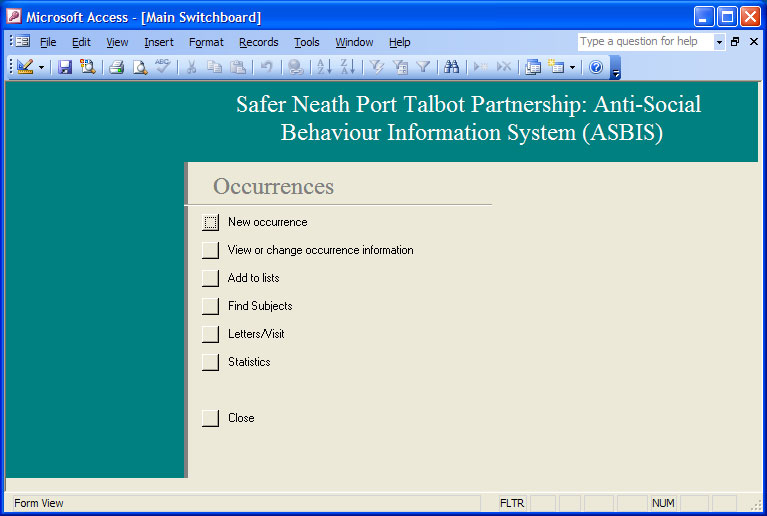
Task: Expand the New Object dropdown arrow
Action: (x=572, y=67)
